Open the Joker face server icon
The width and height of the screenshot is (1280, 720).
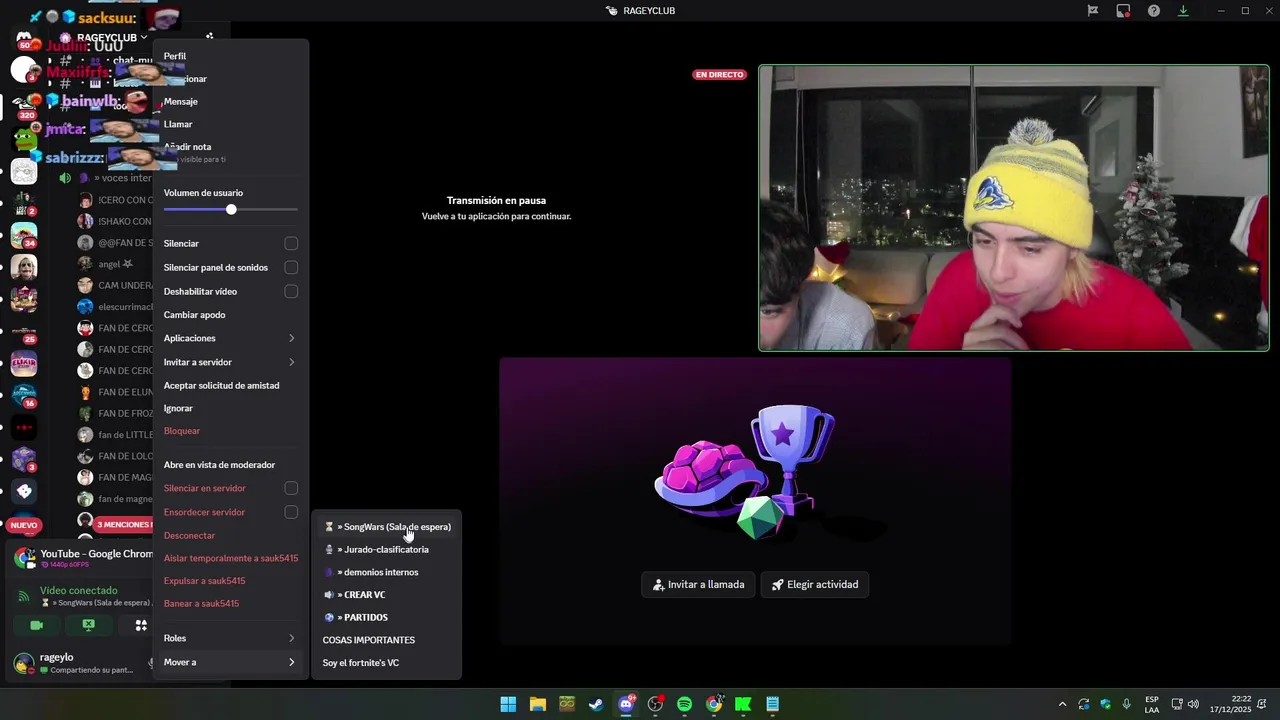point(24,268)
